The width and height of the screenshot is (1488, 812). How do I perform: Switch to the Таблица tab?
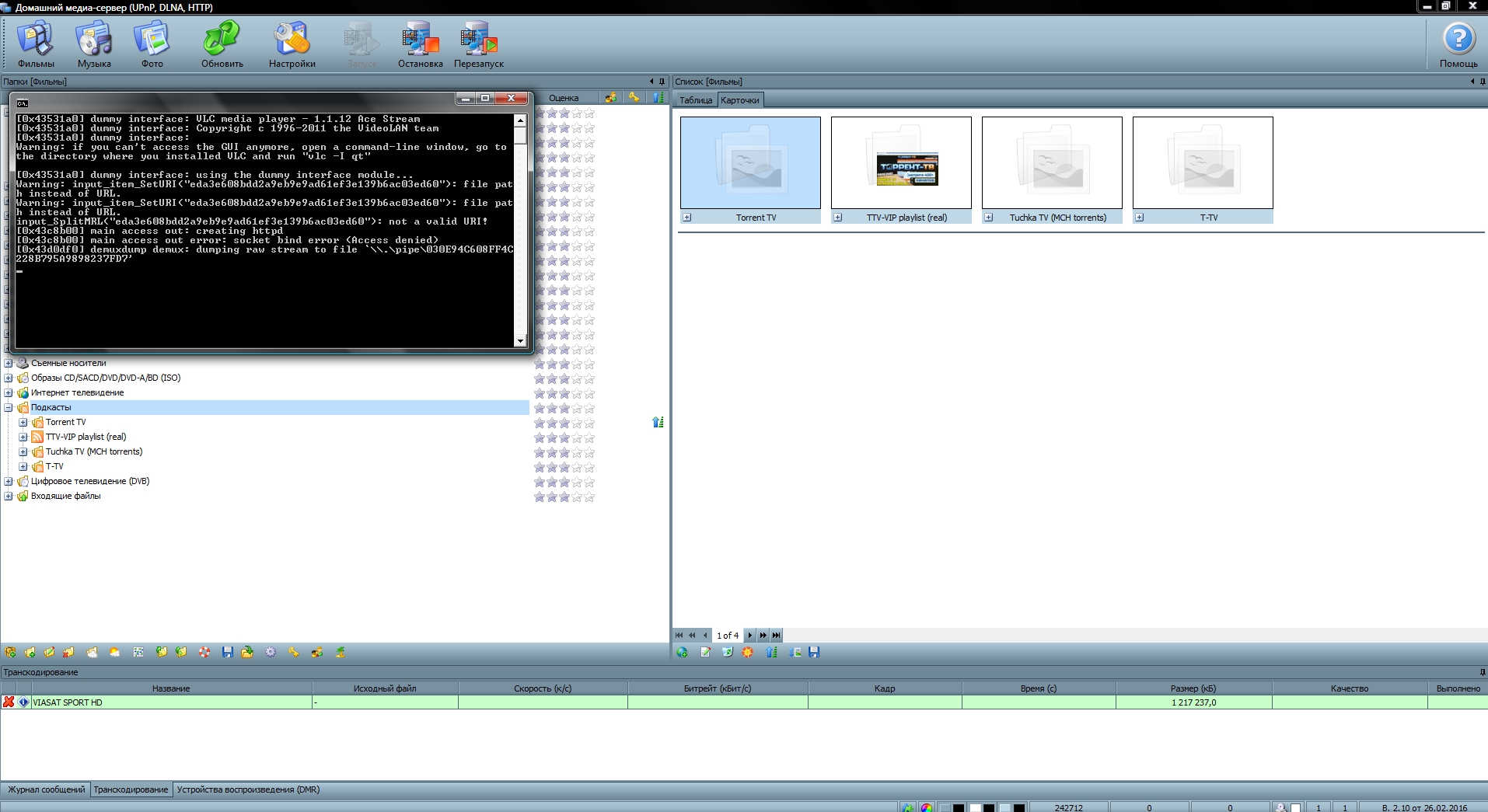pyautogui.click(x=695, y=100)
